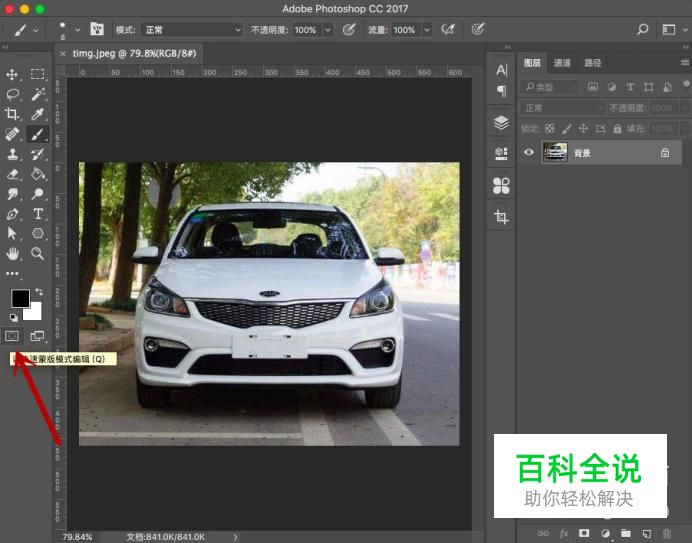
Task: Select the timg.jpeg document tab
Action: [134, 53]
